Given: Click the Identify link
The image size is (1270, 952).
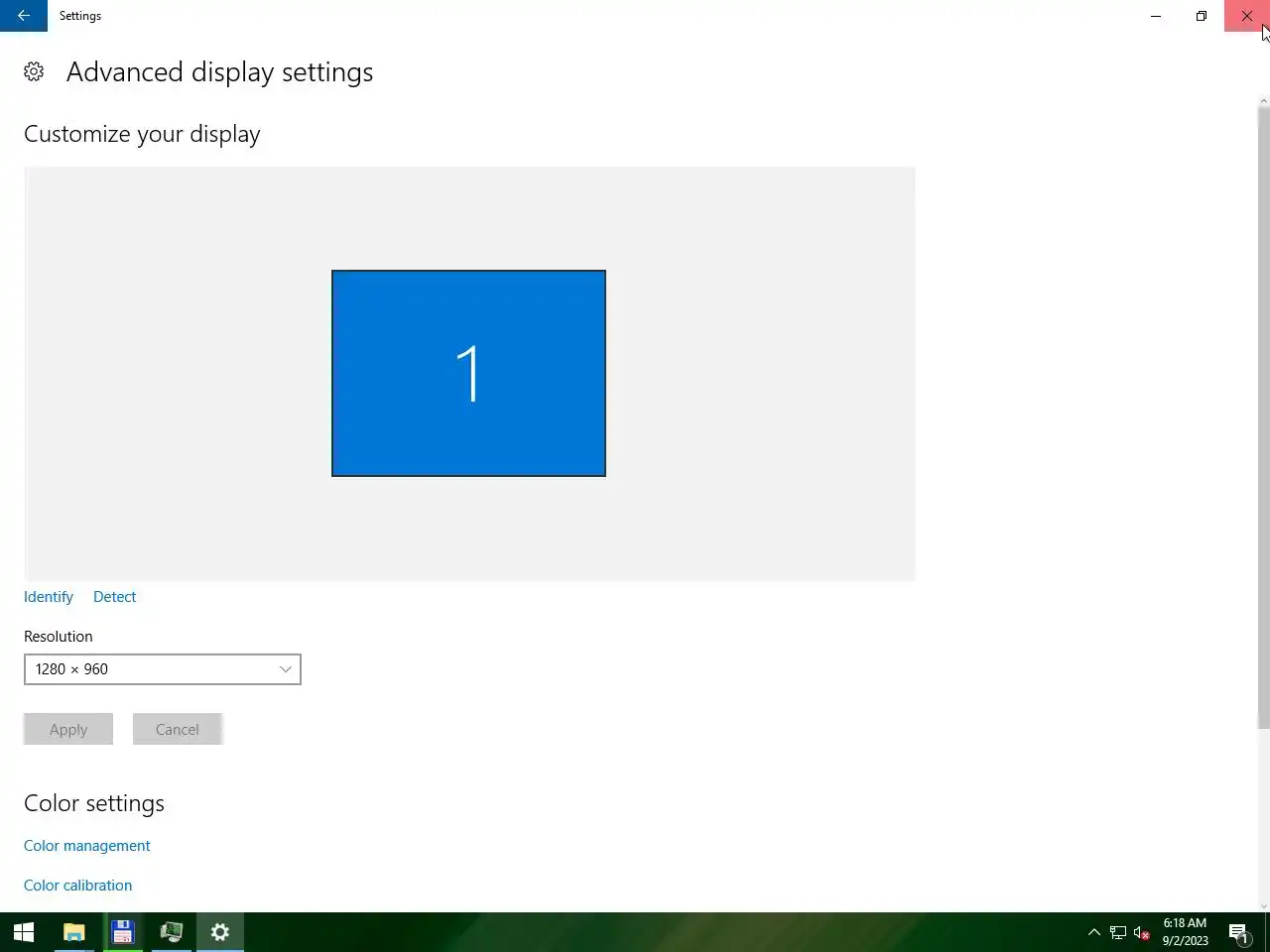Looking at the screenshot, I should (49, 597).
